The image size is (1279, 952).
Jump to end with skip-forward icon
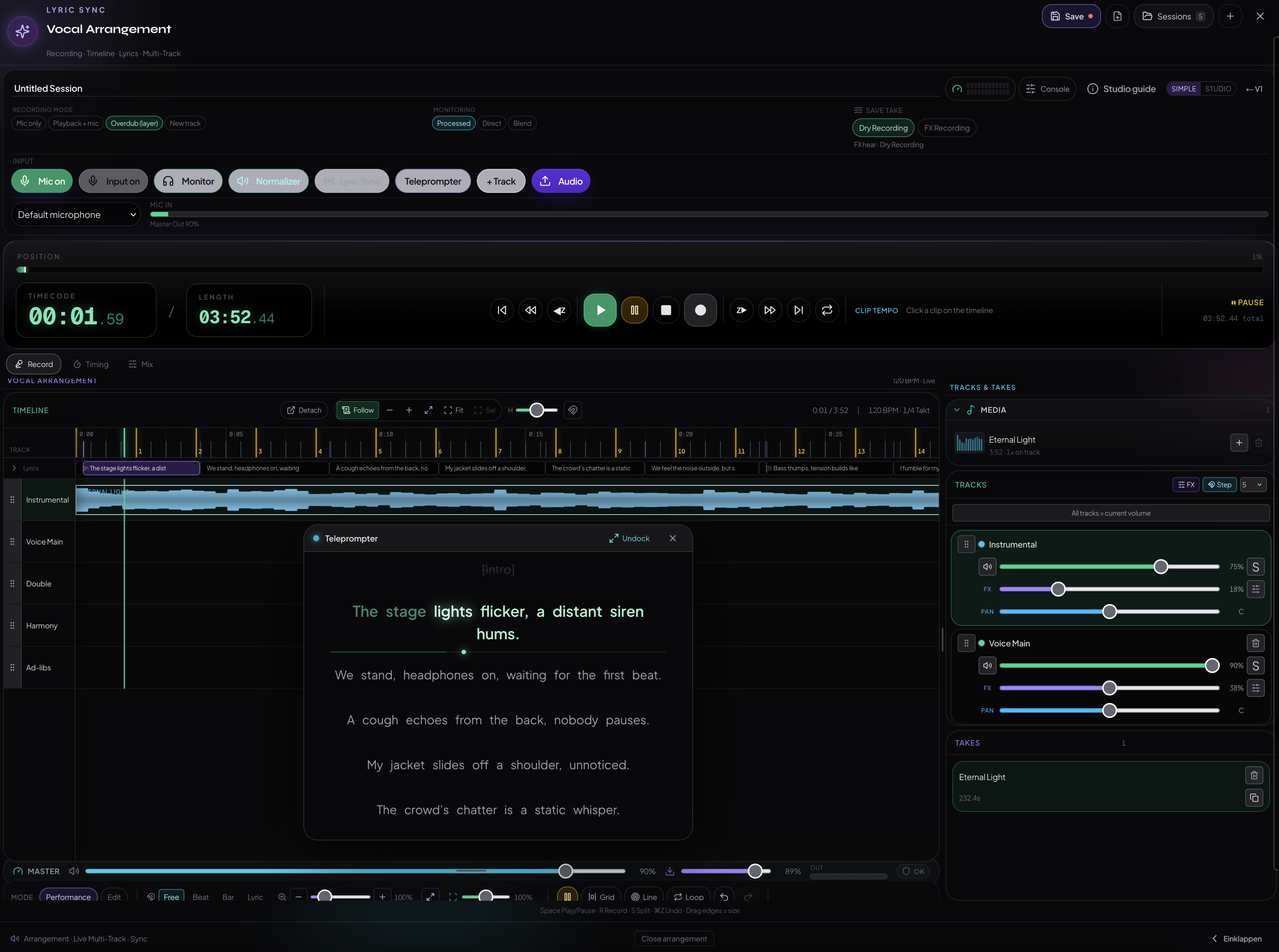click(798, 310)
